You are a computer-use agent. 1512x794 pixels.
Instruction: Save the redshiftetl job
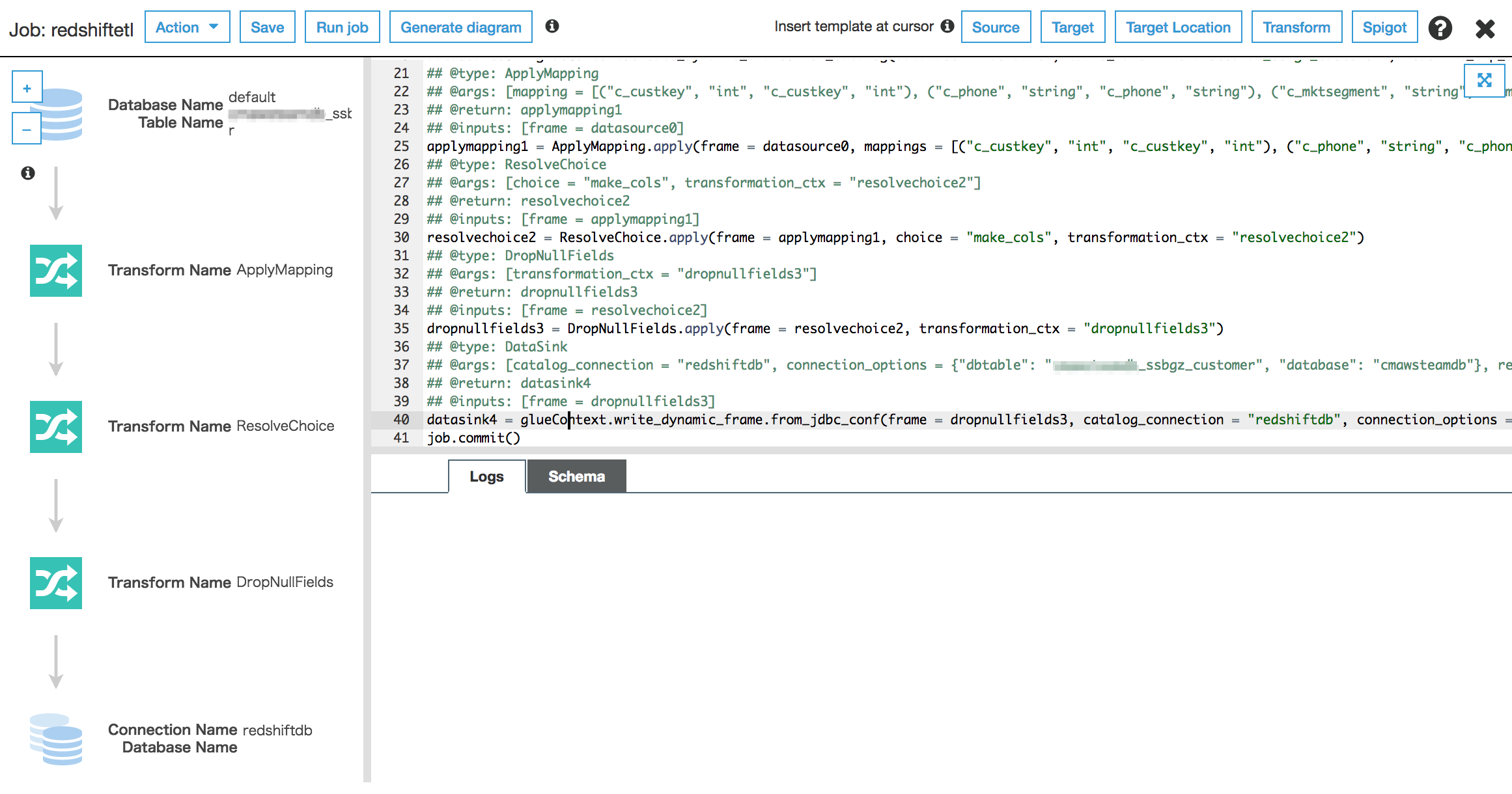[267, 27]
